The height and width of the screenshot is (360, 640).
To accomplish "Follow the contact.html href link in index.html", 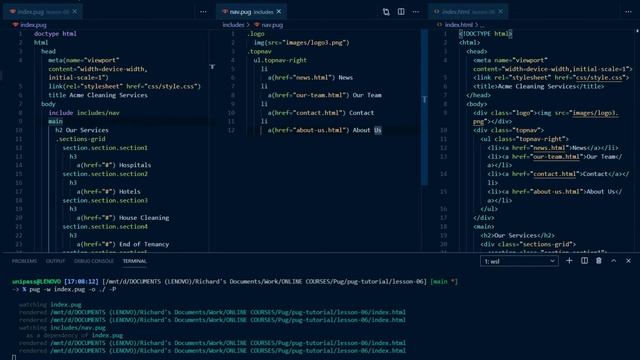I will click(554, 174).
